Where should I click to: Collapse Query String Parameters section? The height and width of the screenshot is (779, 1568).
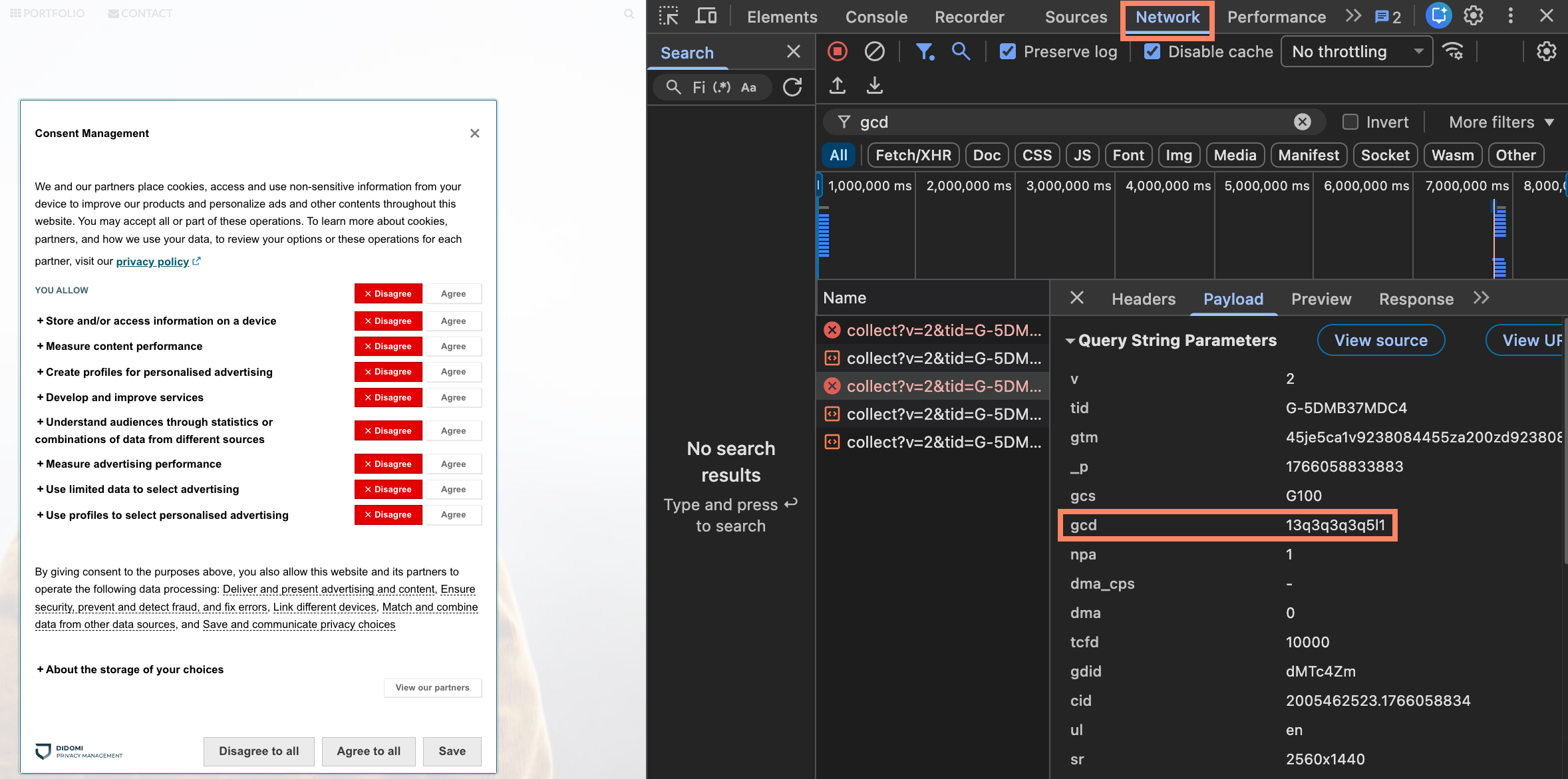click(1070, 341)
